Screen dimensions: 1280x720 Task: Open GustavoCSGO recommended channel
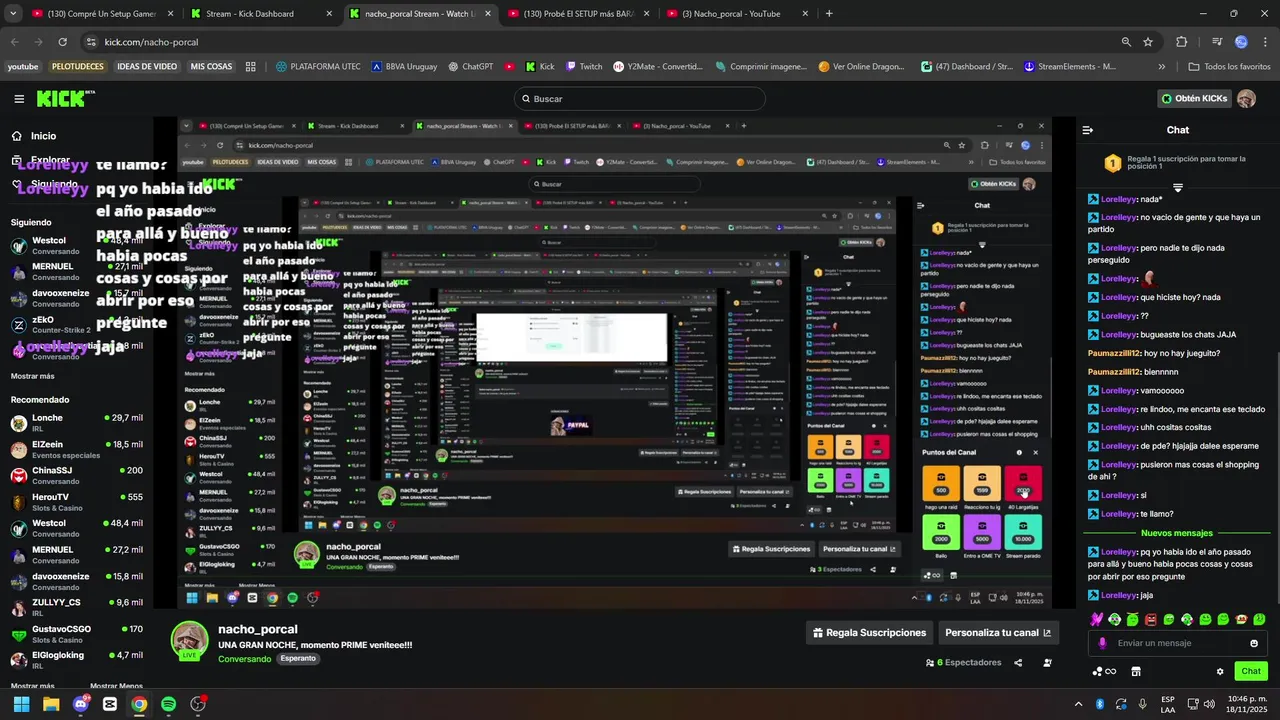pos(76,634)
